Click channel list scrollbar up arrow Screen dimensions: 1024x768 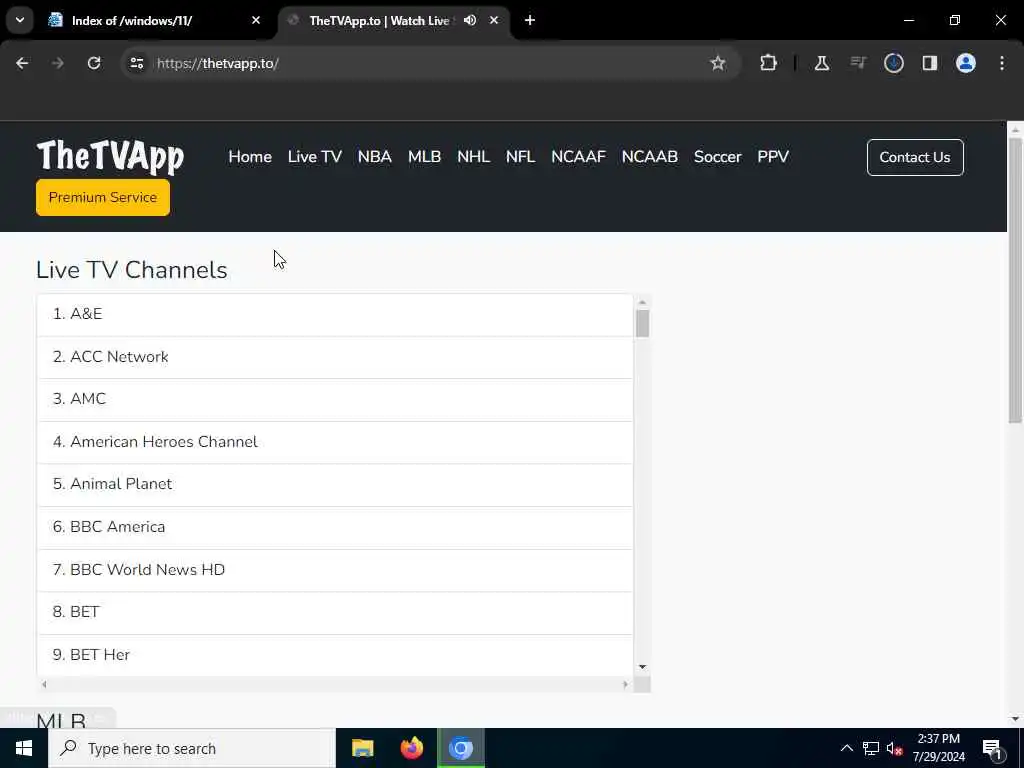coord(642,302)
